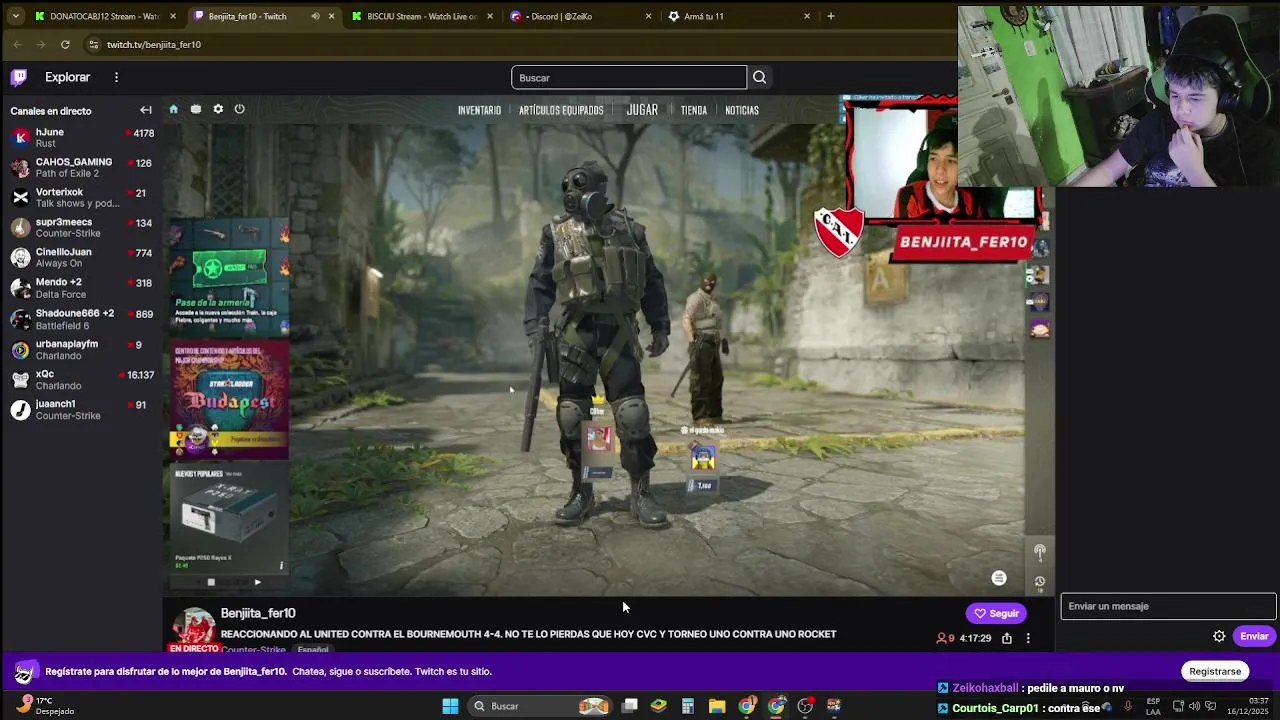Open the Budapest major banner

(x=230, y=400)
